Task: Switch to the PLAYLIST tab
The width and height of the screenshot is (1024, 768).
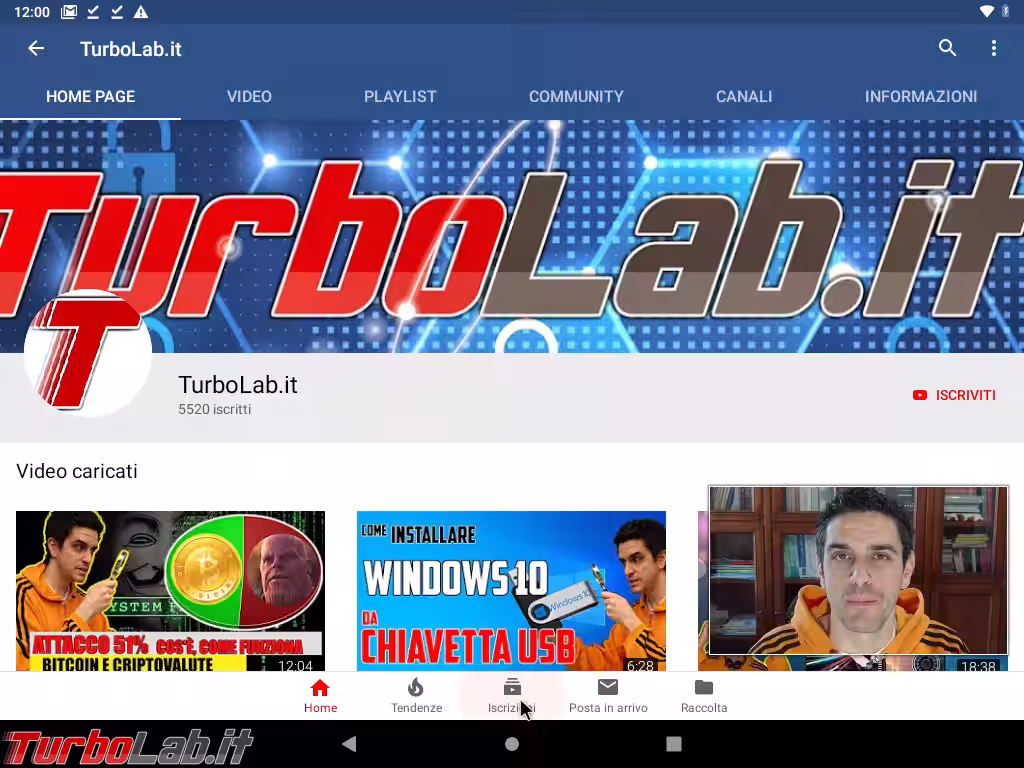Action: [x=400, y=96]
